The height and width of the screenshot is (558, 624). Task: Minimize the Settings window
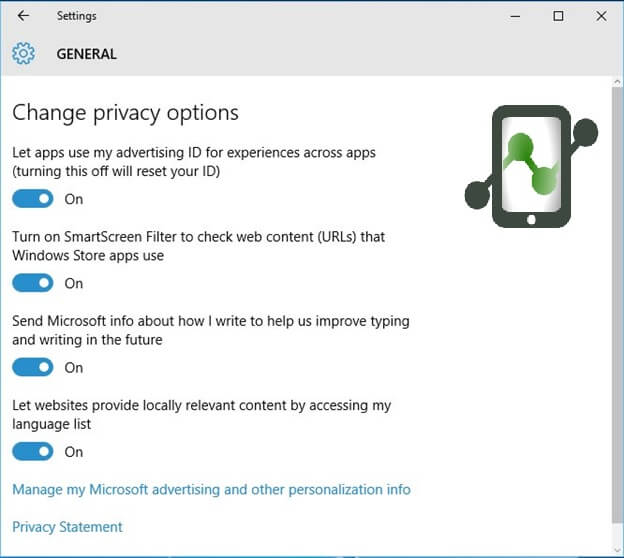click(515, 16)
